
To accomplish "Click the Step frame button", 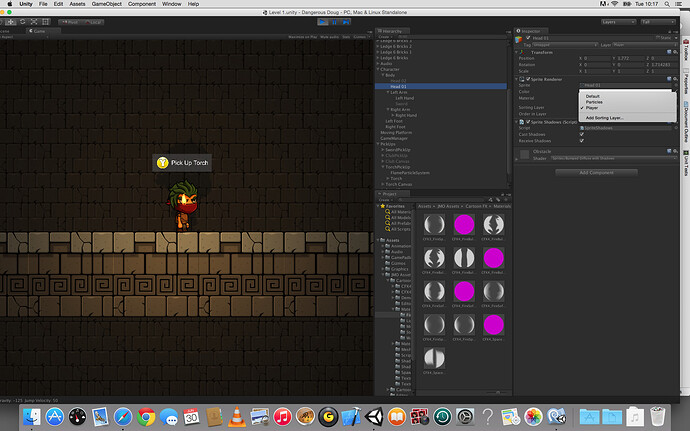I will [x=346, y=22].
